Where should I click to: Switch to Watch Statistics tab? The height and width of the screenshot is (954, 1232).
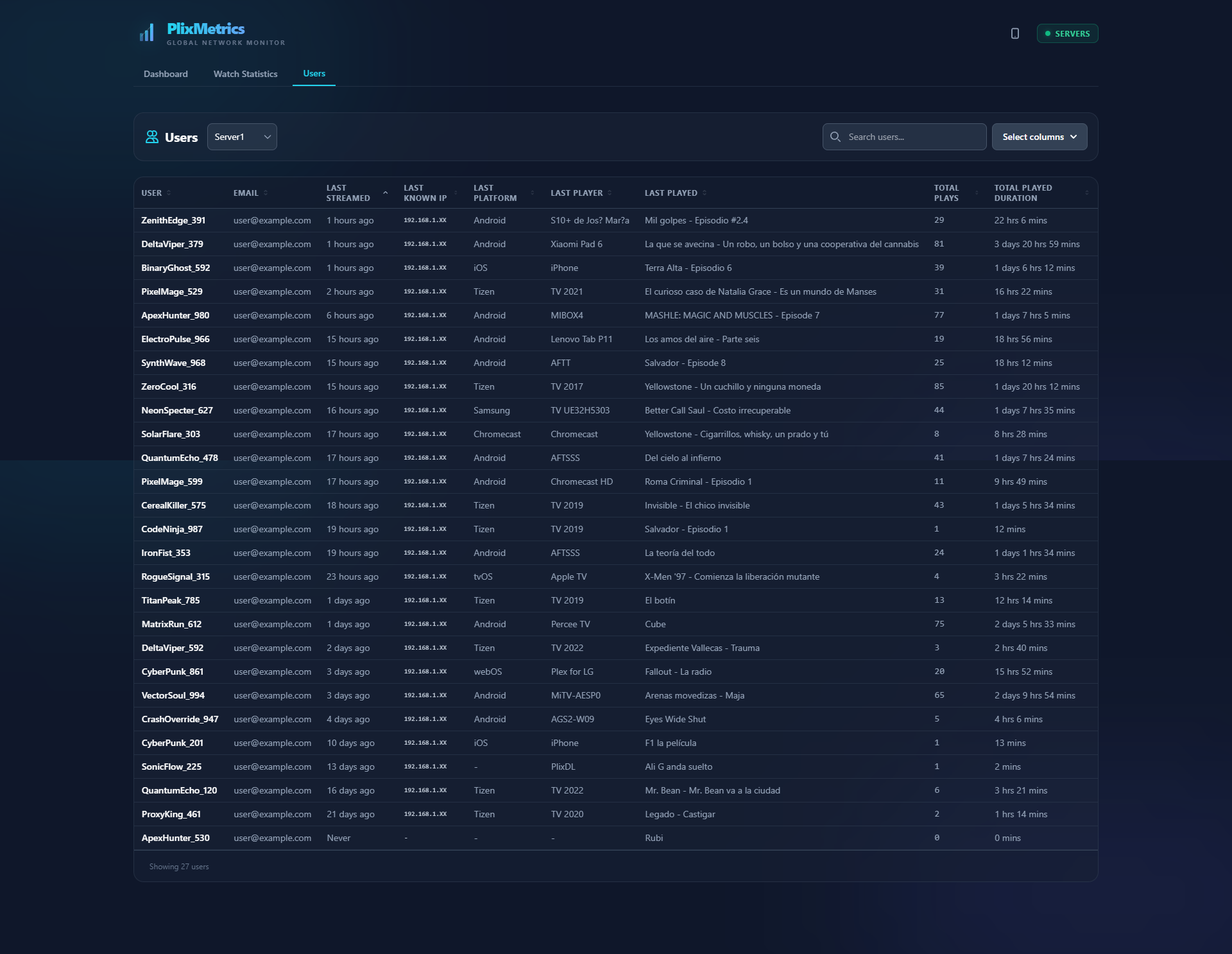tap(246, 74)
